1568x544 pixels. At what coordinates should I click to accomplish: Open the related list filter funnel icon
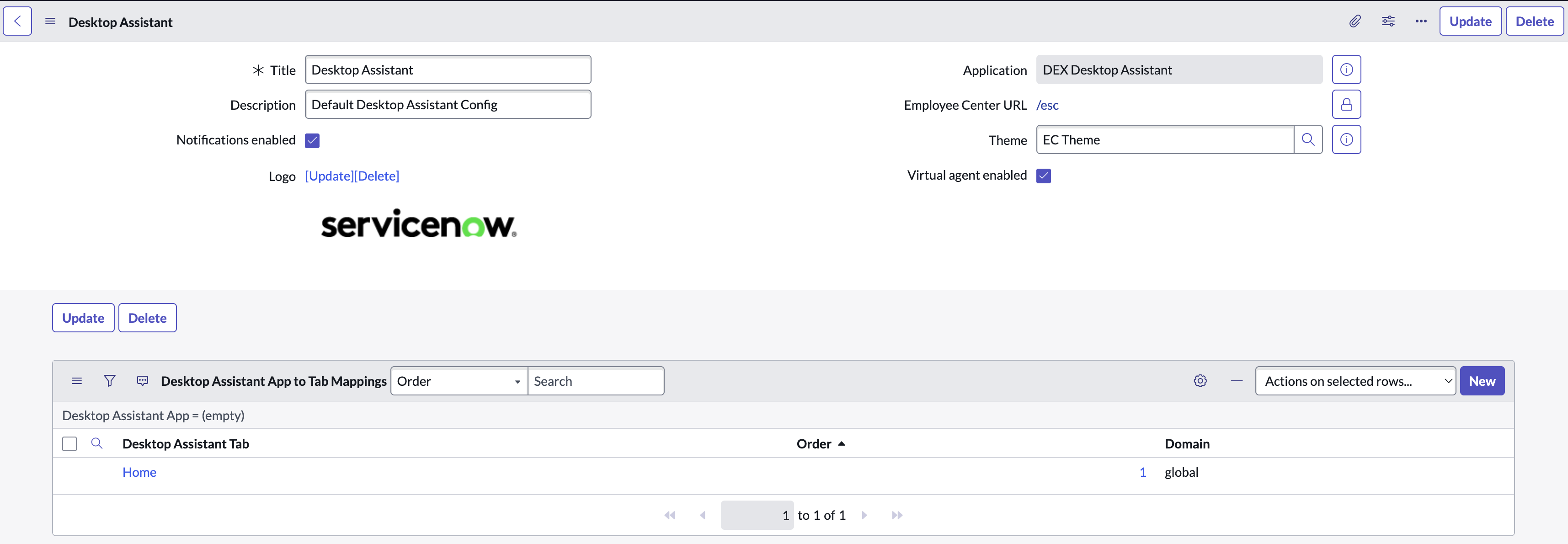[x=110, y=381]
